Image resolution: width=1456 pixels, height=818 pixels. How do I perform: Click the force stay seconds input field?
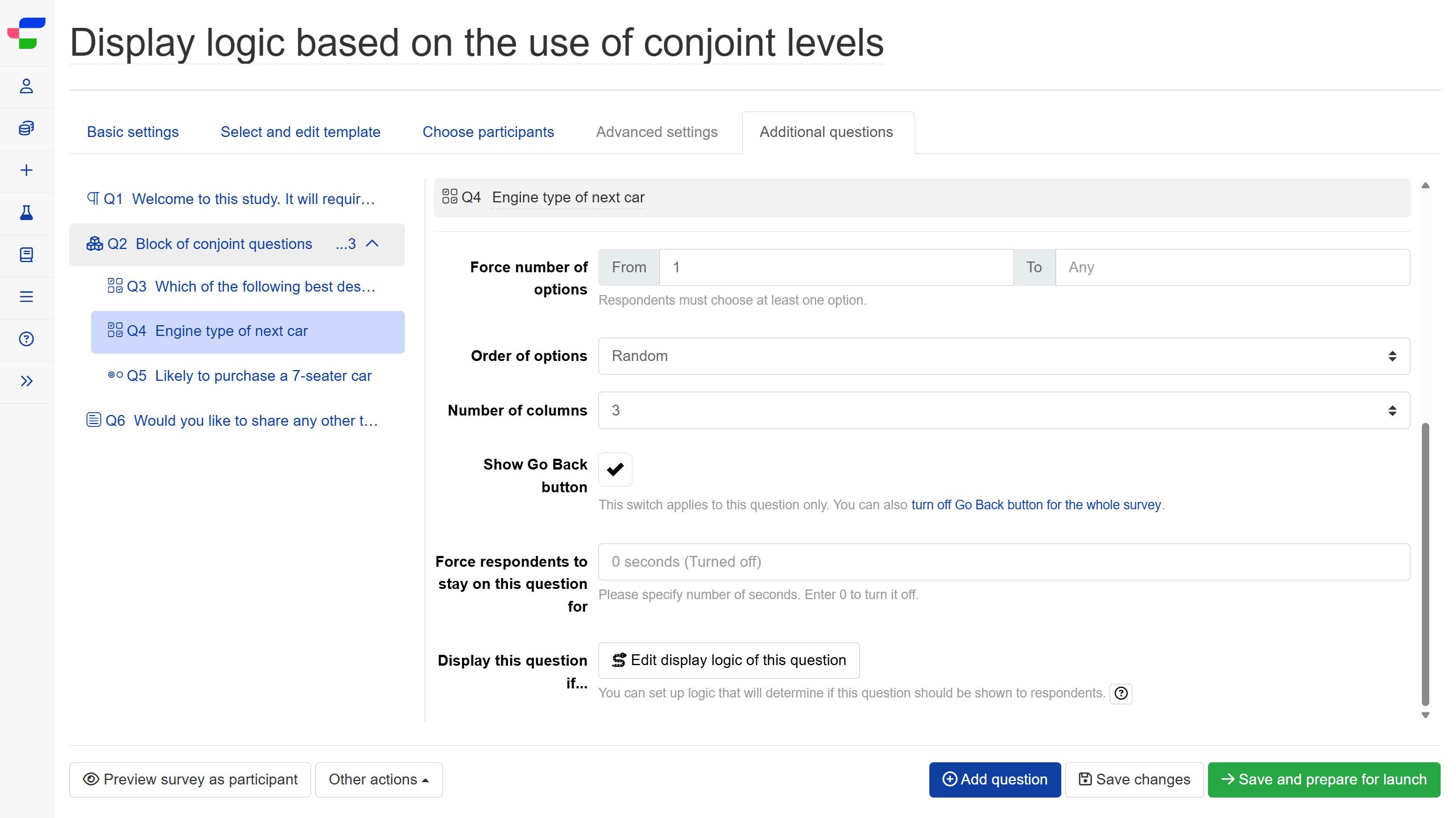[x=1004, y=562]
